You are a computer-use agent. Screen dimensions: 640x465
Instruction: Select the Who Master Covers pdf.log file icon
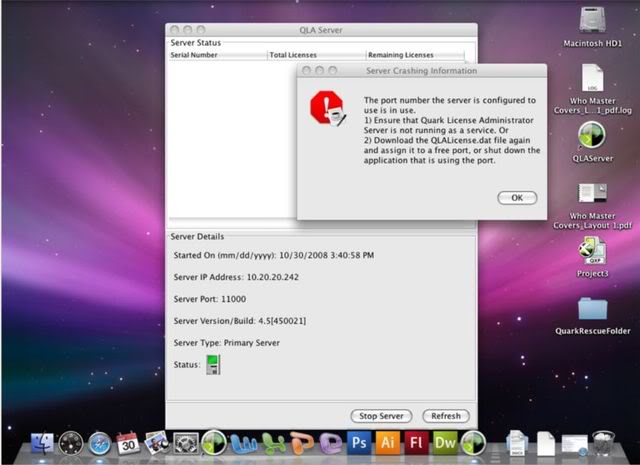[592, 78]
